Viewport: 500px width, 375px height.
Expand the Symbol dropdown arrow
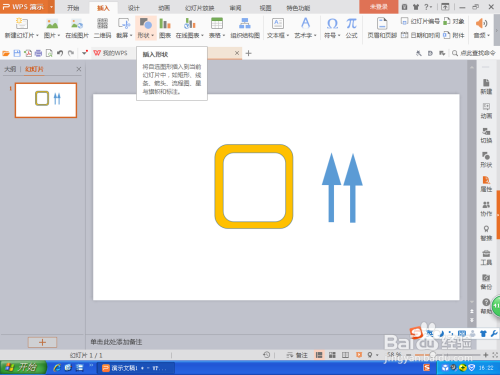[339, 35]
